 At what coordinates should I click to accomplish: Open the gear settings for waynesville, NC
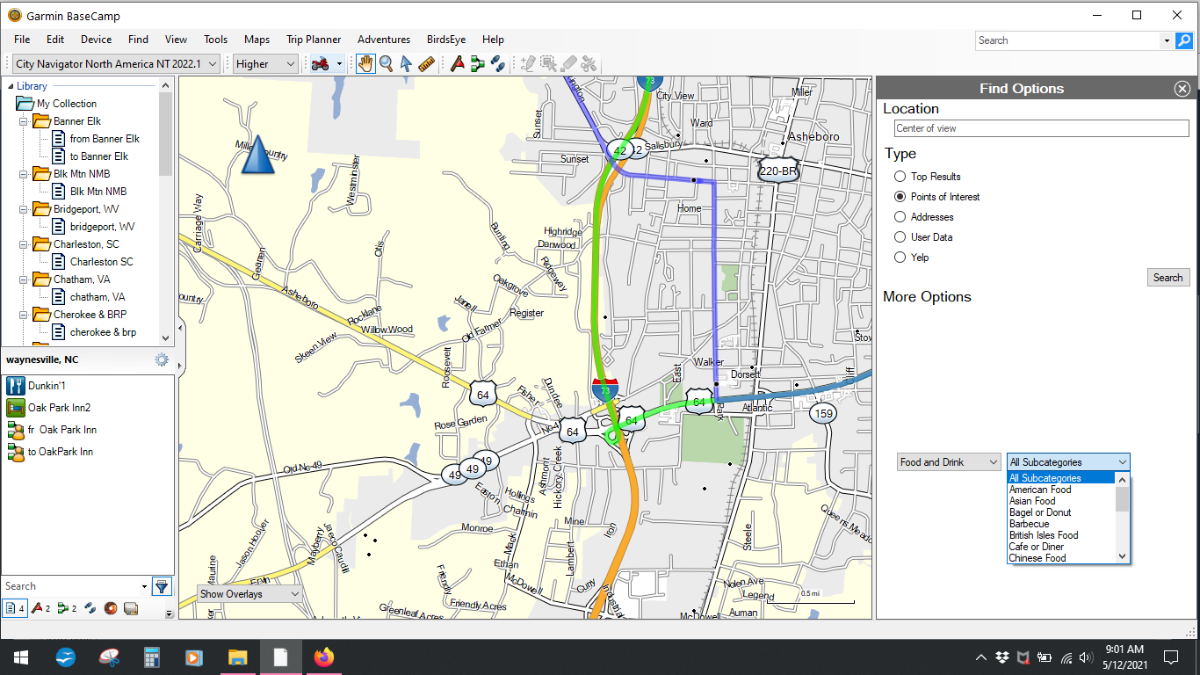tap(162, 360)
